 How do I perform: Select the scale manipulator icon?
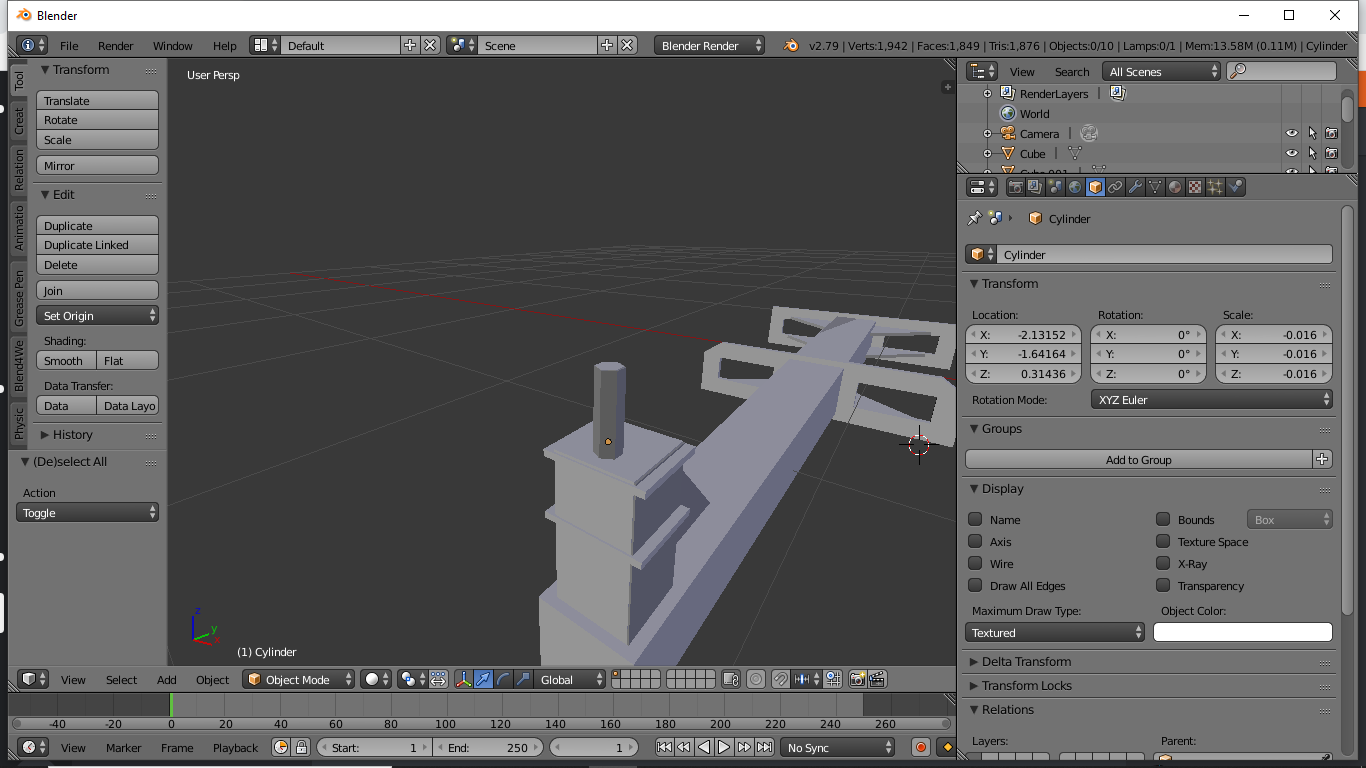(524, 679)
